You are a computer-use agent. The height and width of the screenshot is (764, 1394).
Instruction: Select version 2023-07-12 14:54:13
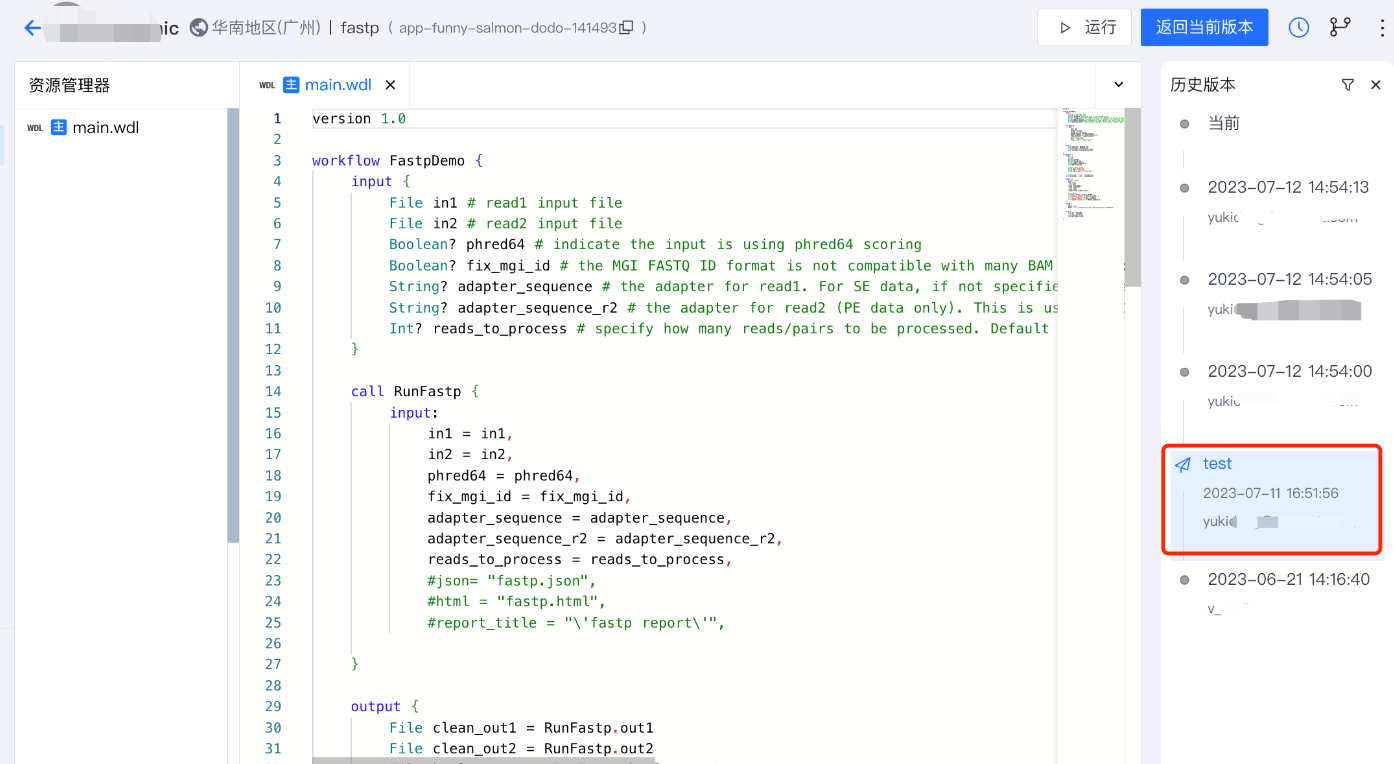tap(1288, 187)
